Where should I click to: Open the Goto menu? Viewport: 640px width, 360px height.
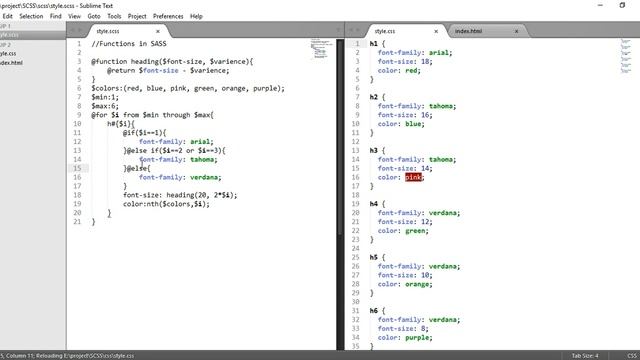pos(94,16)
